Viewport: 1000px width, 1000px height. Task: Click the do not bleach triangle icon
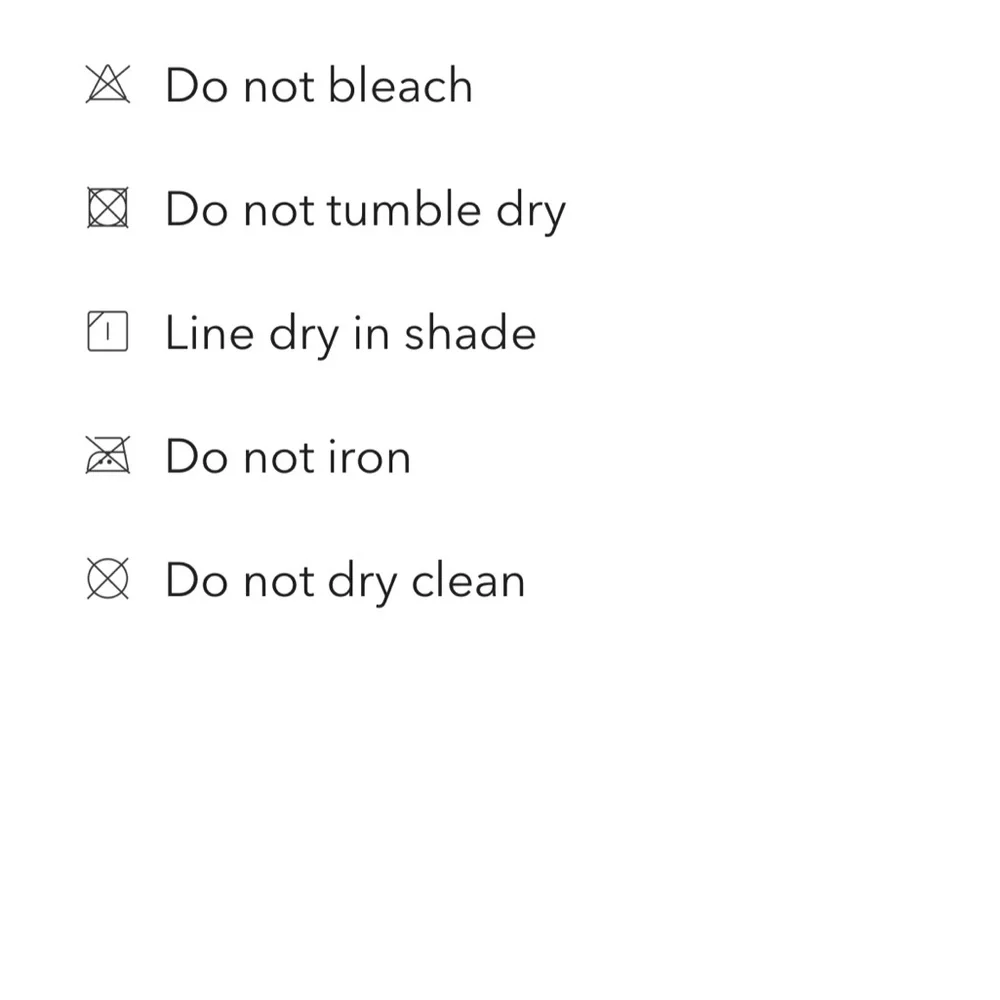click(108, 85)
